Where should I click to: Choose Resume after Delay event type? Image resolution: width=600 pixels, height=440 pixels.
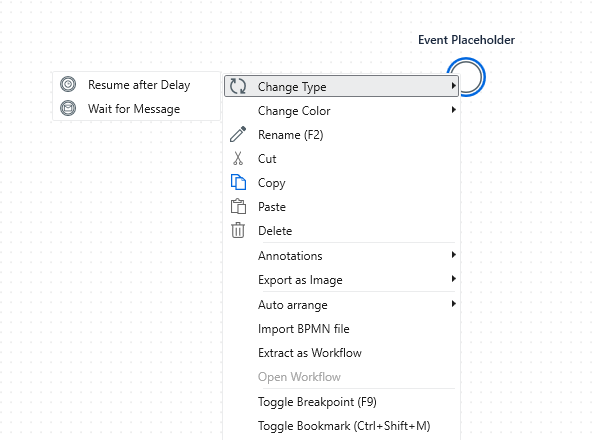pyautogui.click(x=138, y=85)
